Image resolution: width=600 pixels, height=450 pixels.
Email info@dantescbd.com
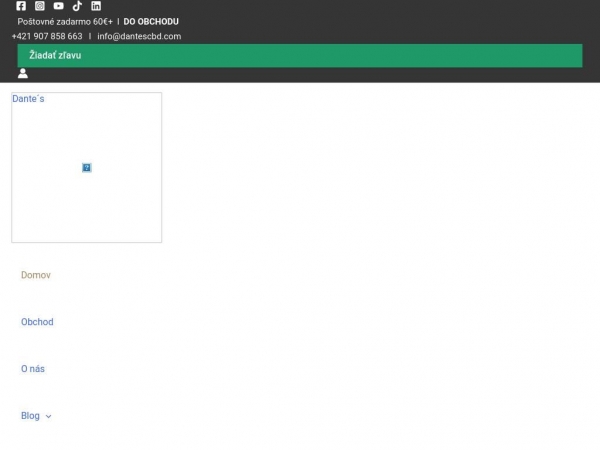(139, 36)
